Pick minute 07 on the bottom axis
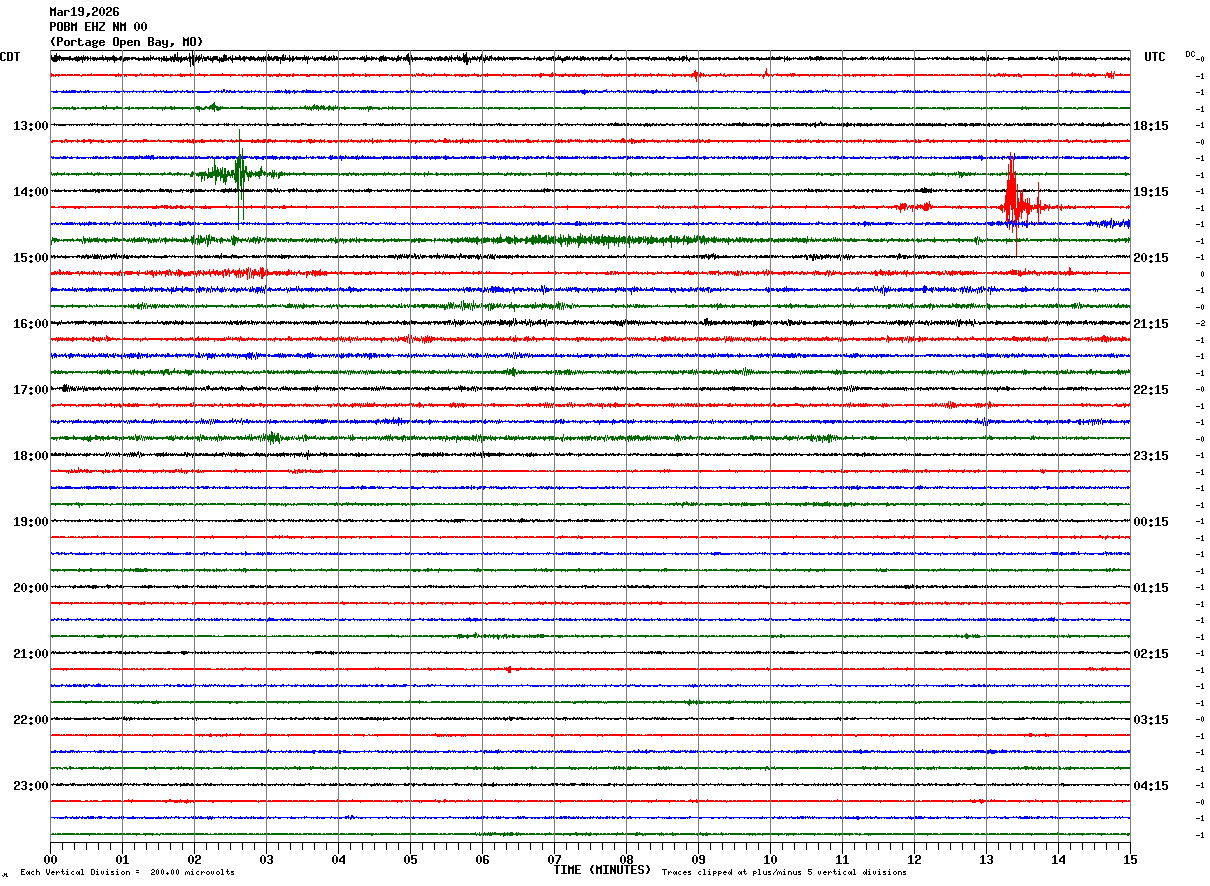Screen dimensions: 1210x886 click(554, 858)
